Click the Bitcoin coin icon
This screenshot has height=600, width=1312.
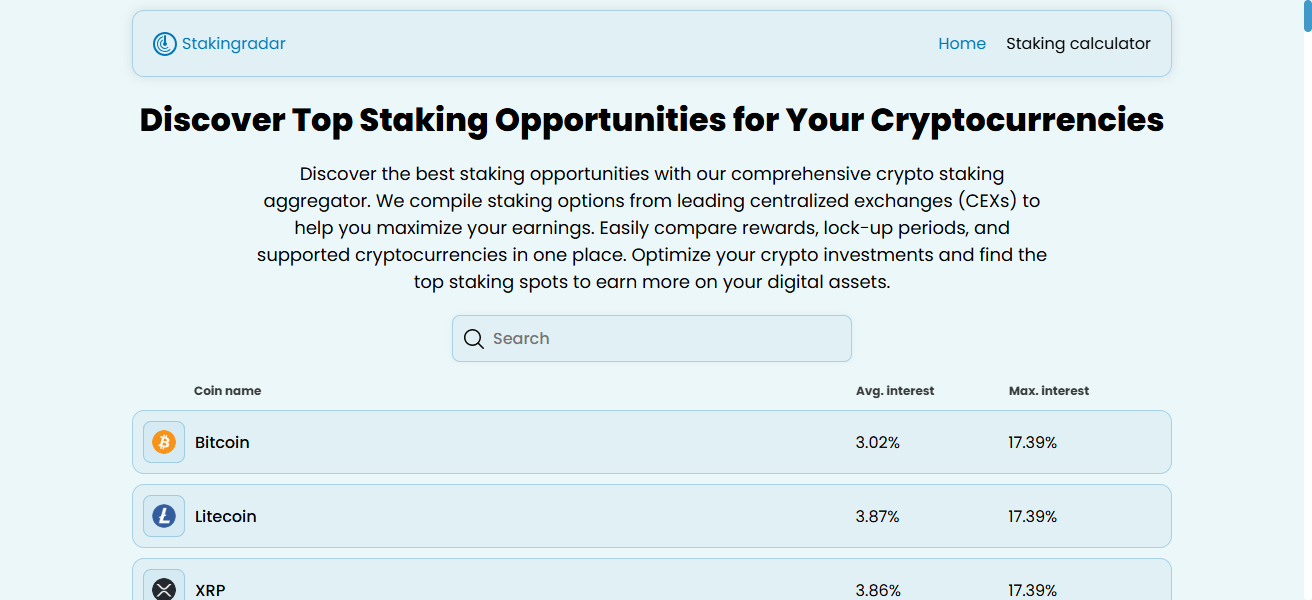tap(164, 442)
